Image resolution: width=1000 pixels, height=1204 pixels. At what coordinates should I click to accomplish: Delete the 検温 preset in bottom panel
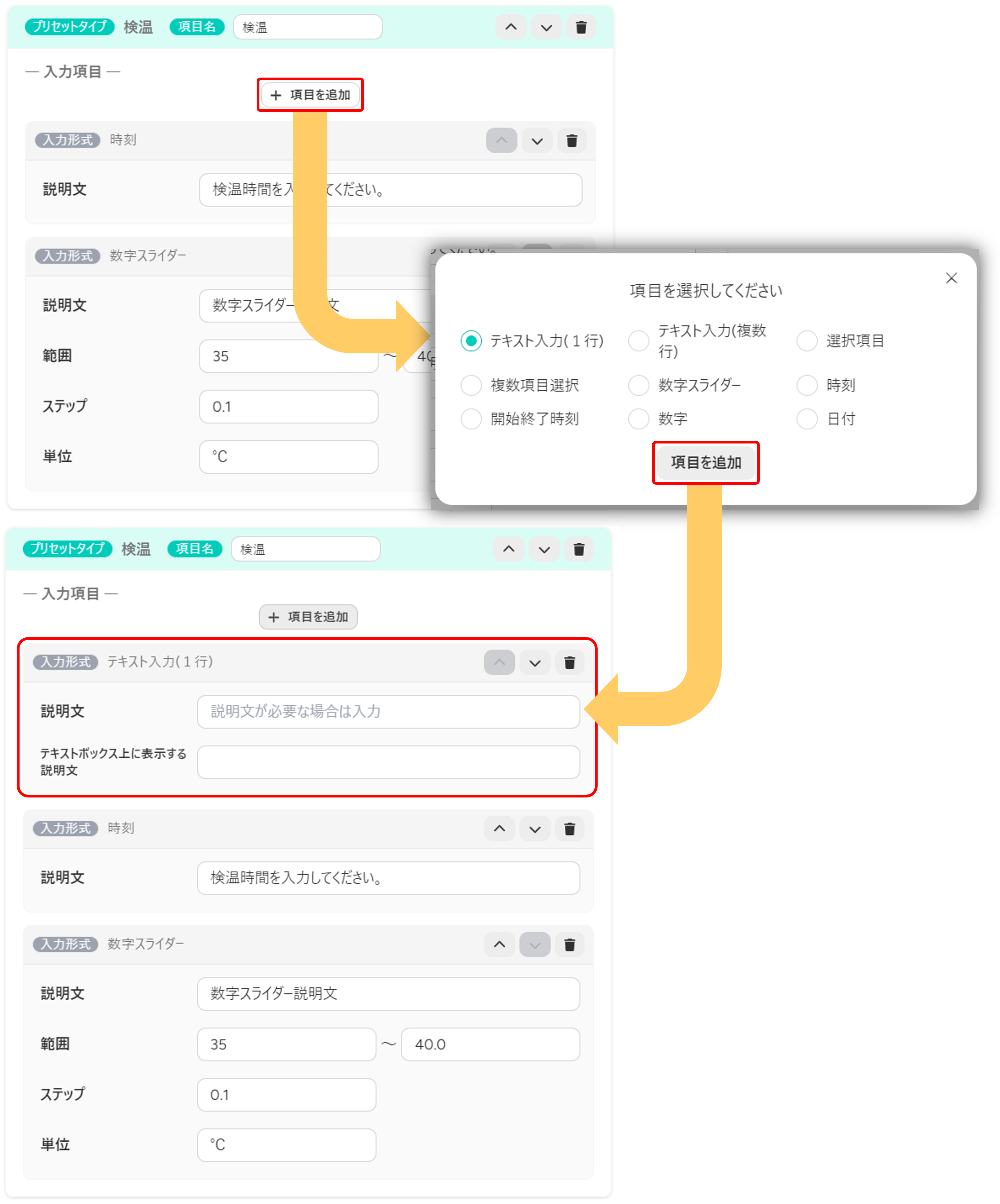579,549
